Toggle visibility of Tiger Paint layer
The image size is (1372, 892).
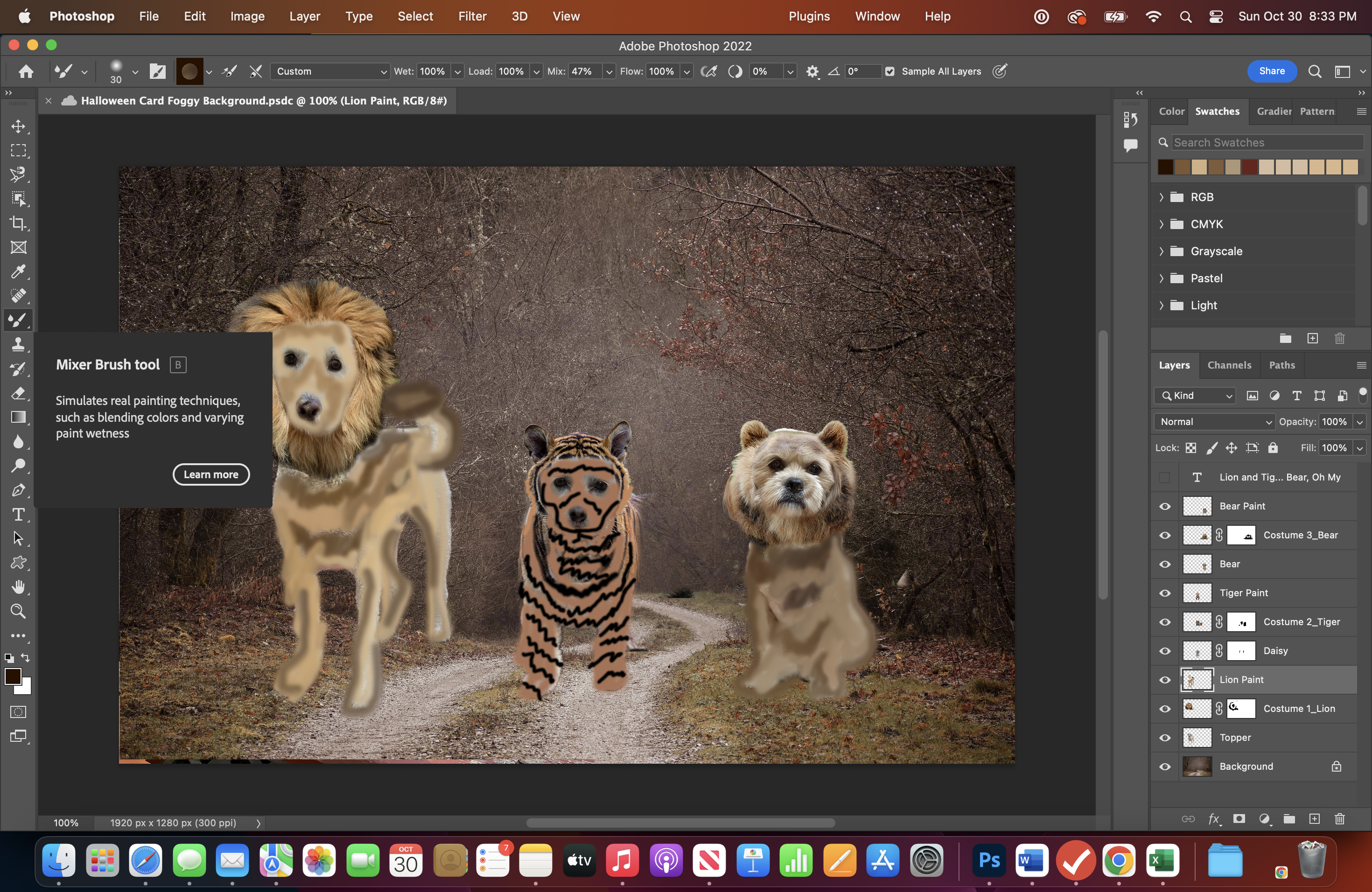[x=1164, y=592]
